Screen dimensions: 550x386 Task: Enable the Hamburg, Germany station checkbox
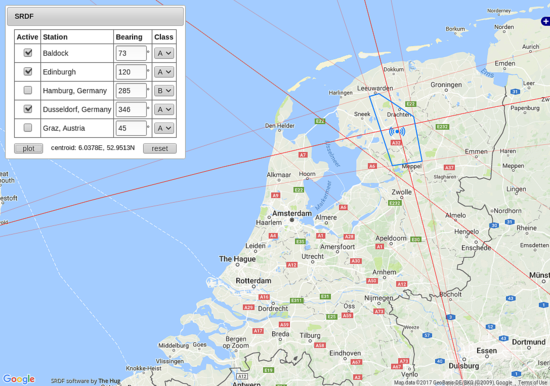28,90
